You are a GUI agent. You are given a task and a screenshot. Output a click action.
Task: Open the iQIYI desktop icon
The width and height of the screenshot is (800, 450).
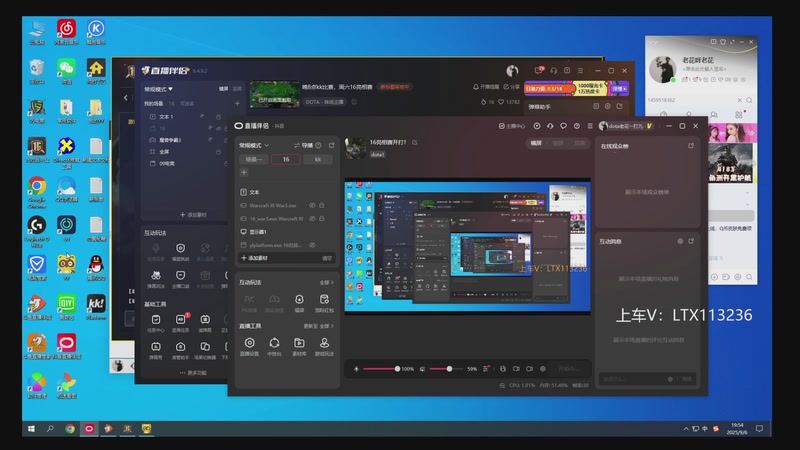click(66, 307)
